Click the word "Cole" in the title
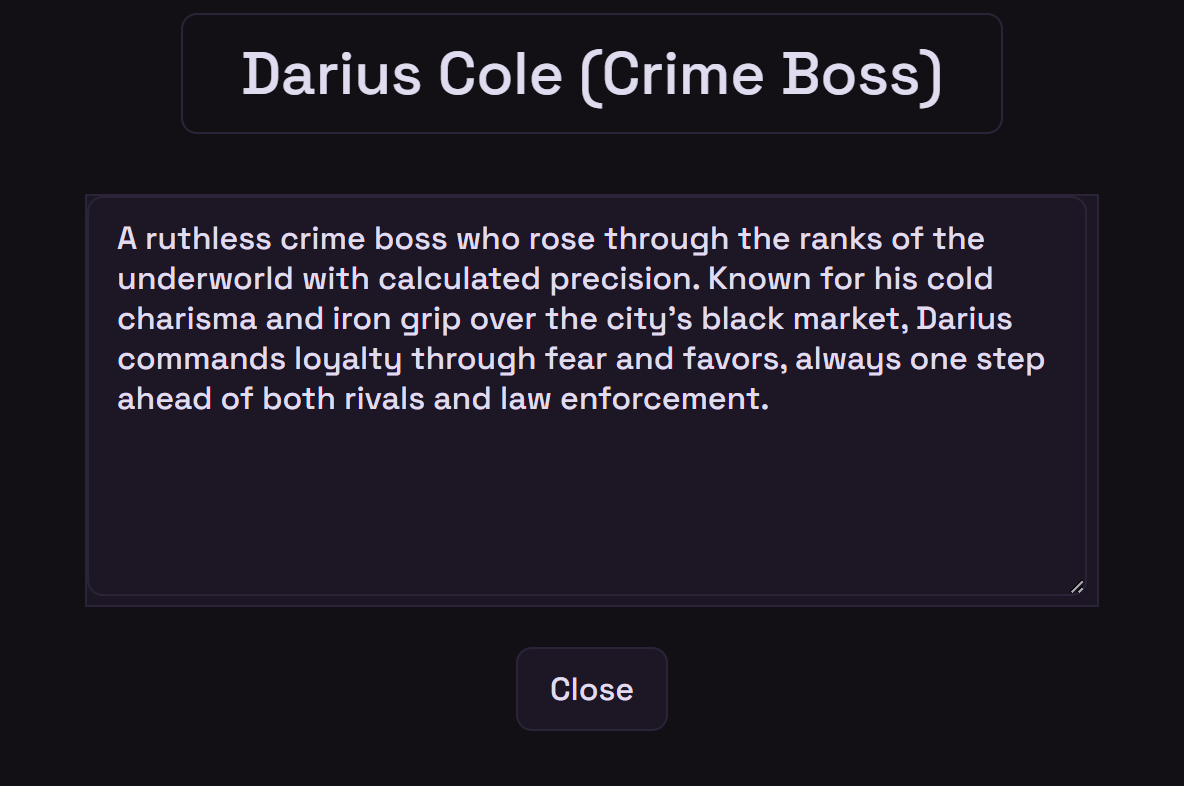This screenshot has width=1184, height=786. click(x=501, y=74)
